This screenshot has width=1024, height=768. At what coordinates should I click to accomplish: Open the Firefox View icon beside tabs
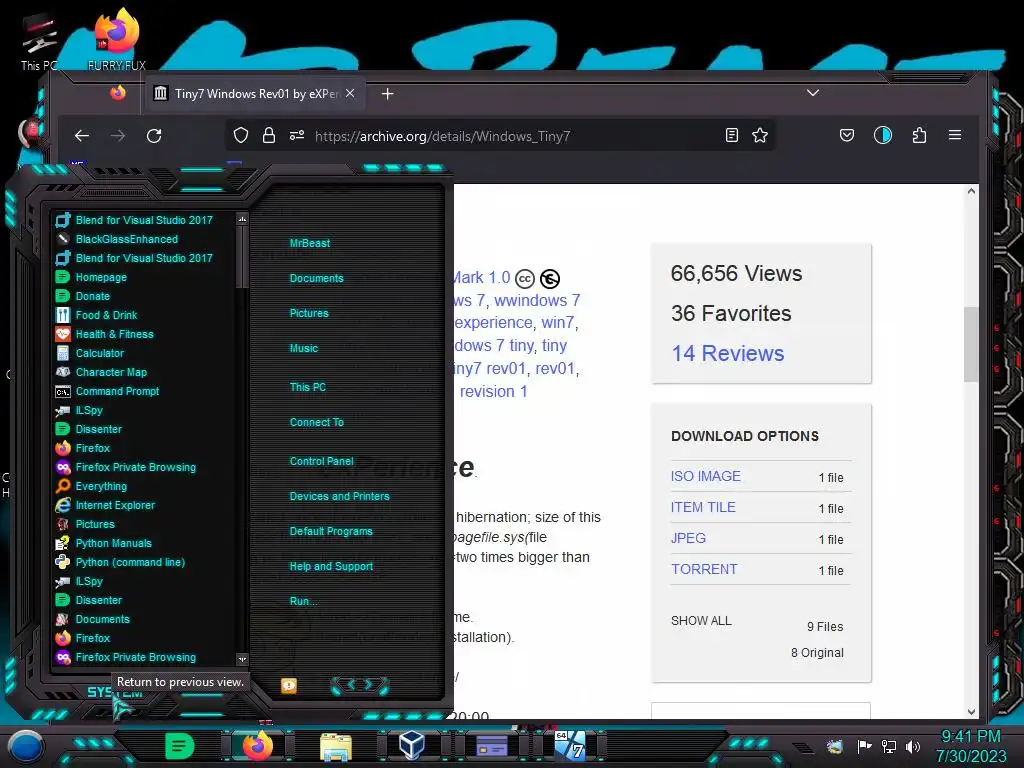118,93
